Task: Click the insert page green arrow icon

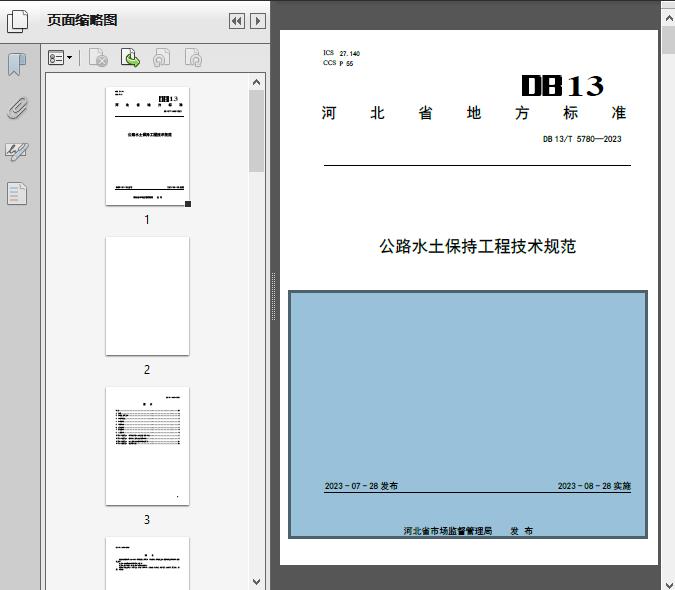Action: [x=130, y=58]
